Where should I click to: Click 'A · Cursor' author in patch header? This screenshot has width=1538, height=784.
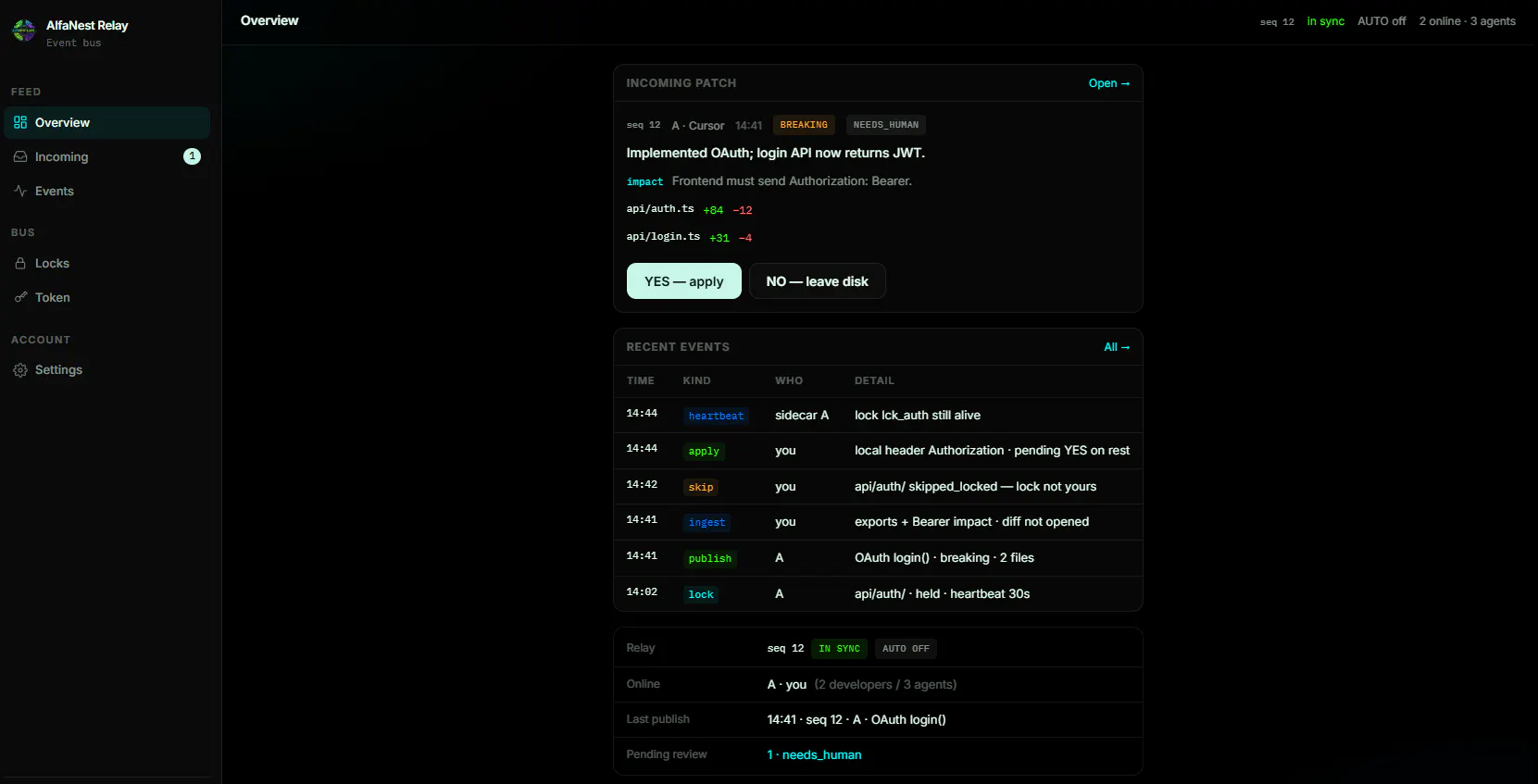pyautogui.click(x=698, y=126)
